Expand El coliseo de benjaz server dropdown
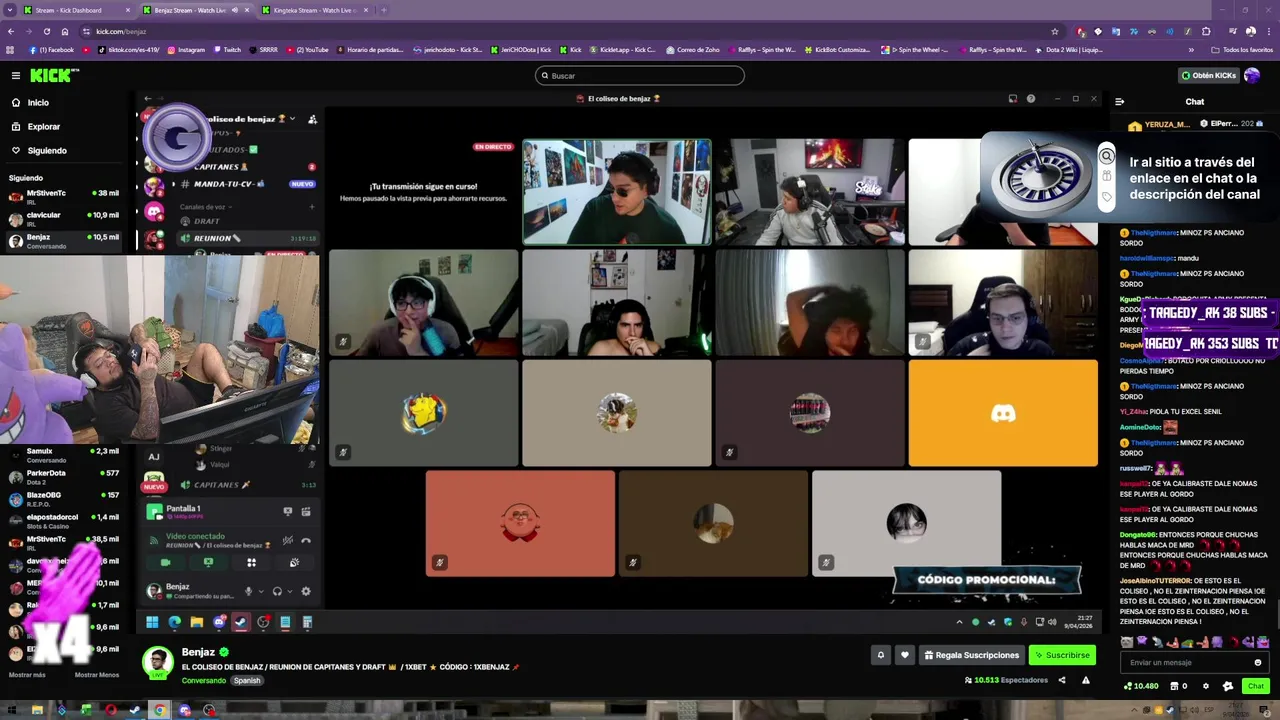Image resolution: width=1280 pixels, height=720 pixels. (x=292, y=119)
